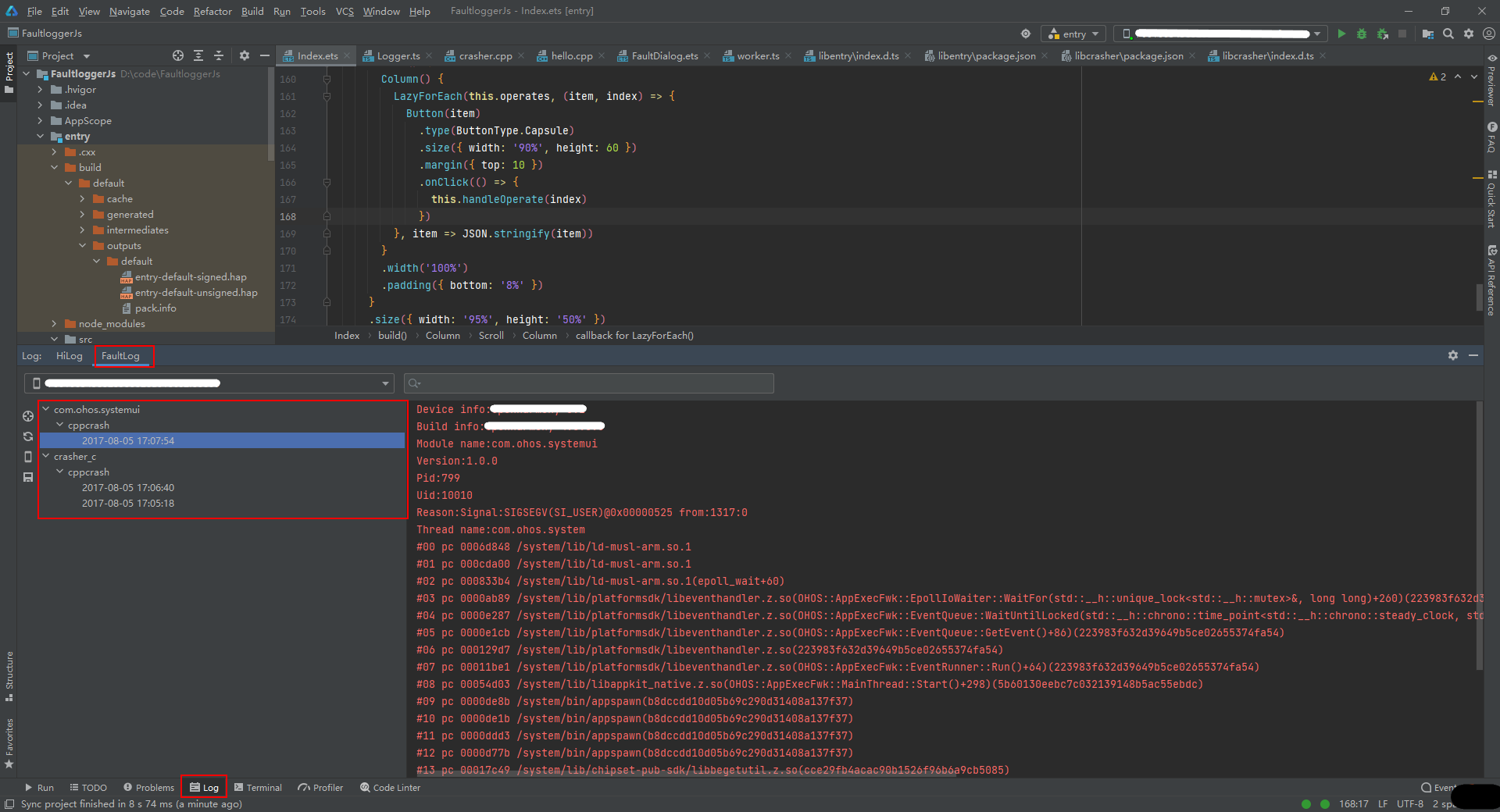Open the Build menu
The height and width of the screenshot is (812, 1500).
[252, 11]
